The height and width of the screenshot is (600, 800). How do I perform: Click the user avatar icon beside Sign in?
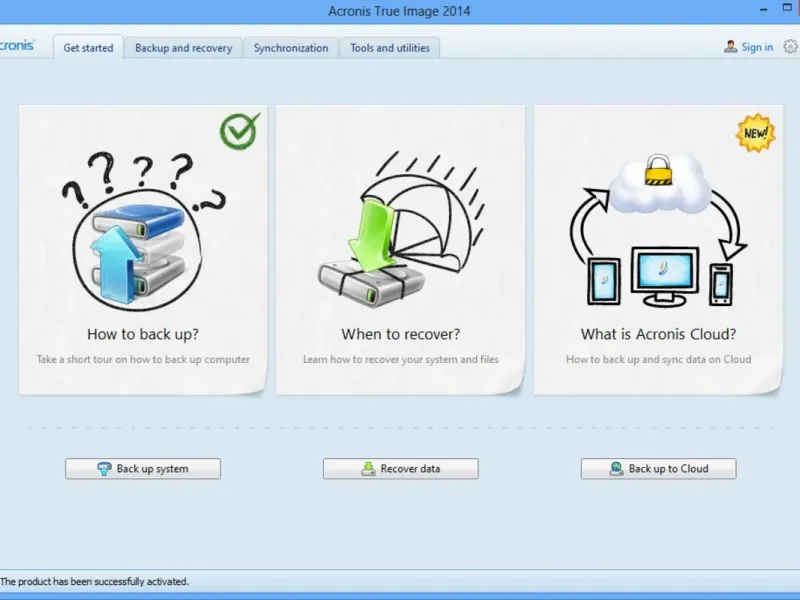click(x=731, y=47)
